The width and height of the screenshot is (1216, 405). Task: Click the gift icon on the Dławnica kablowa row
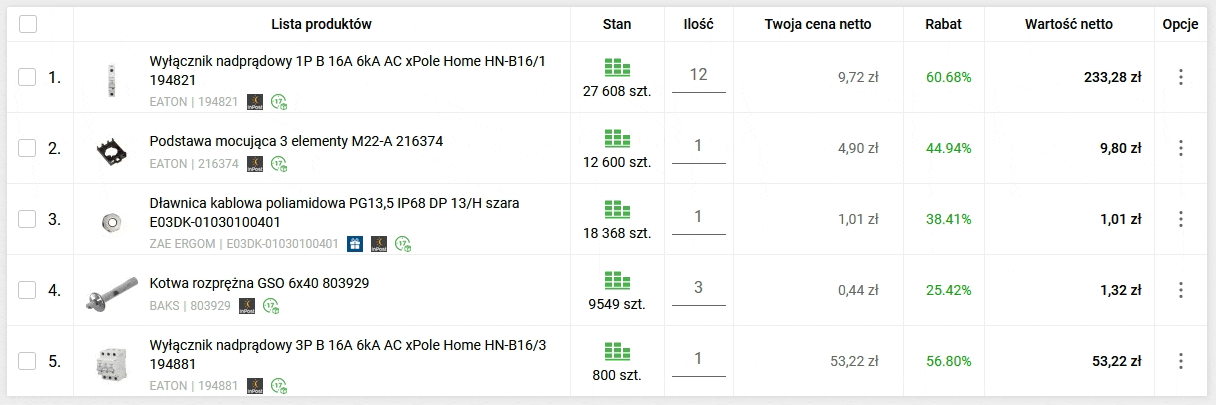tap(355, 243)
